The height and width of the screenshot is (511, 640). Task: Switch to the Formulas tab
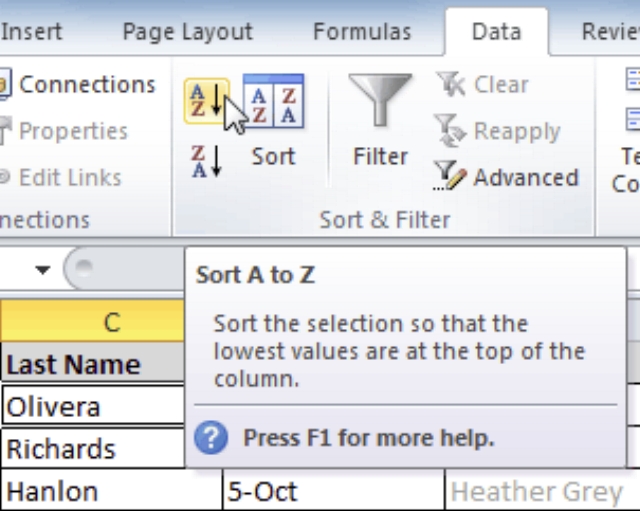(x=361, y=31)
